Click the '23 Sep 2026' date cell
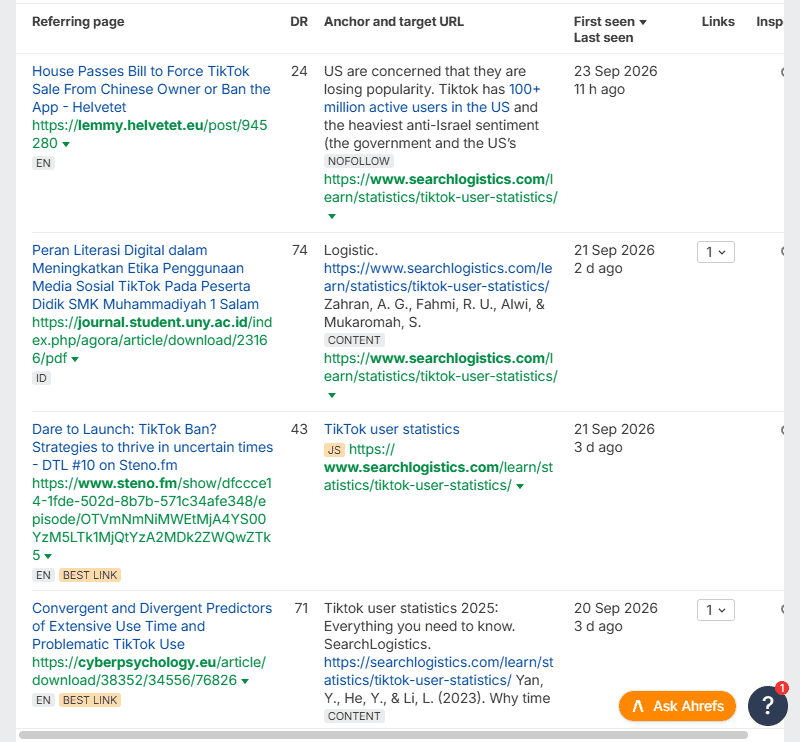This screenshot has height=742, width=800. point(615,71)
